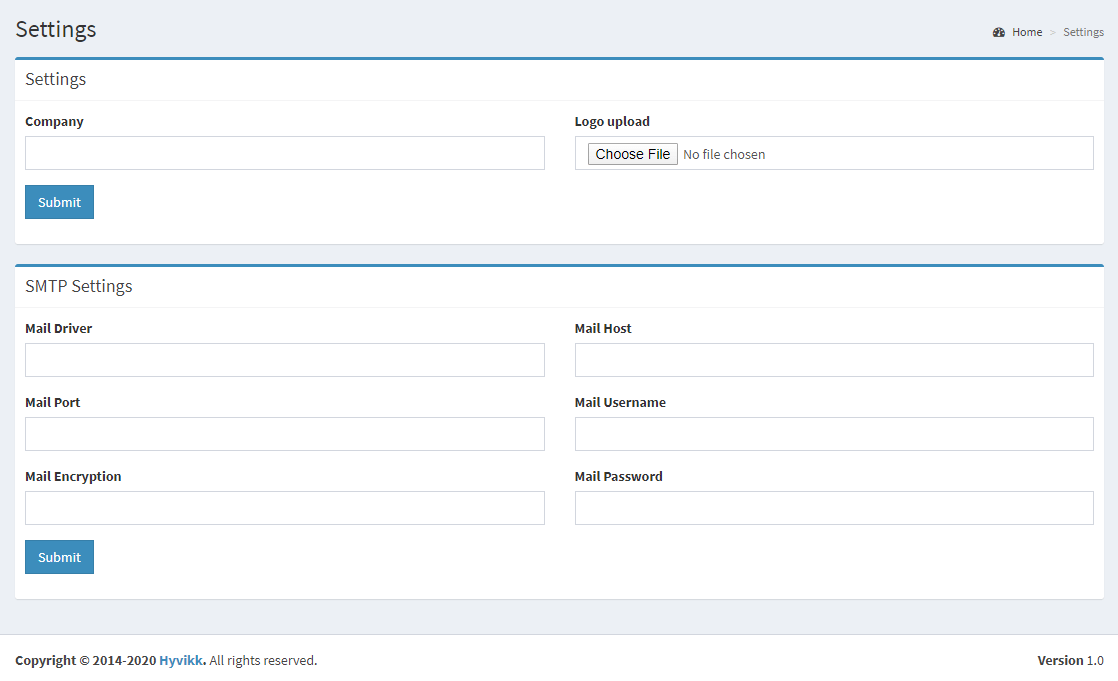
Task: Click the Company label
Action: click(54, 121)
